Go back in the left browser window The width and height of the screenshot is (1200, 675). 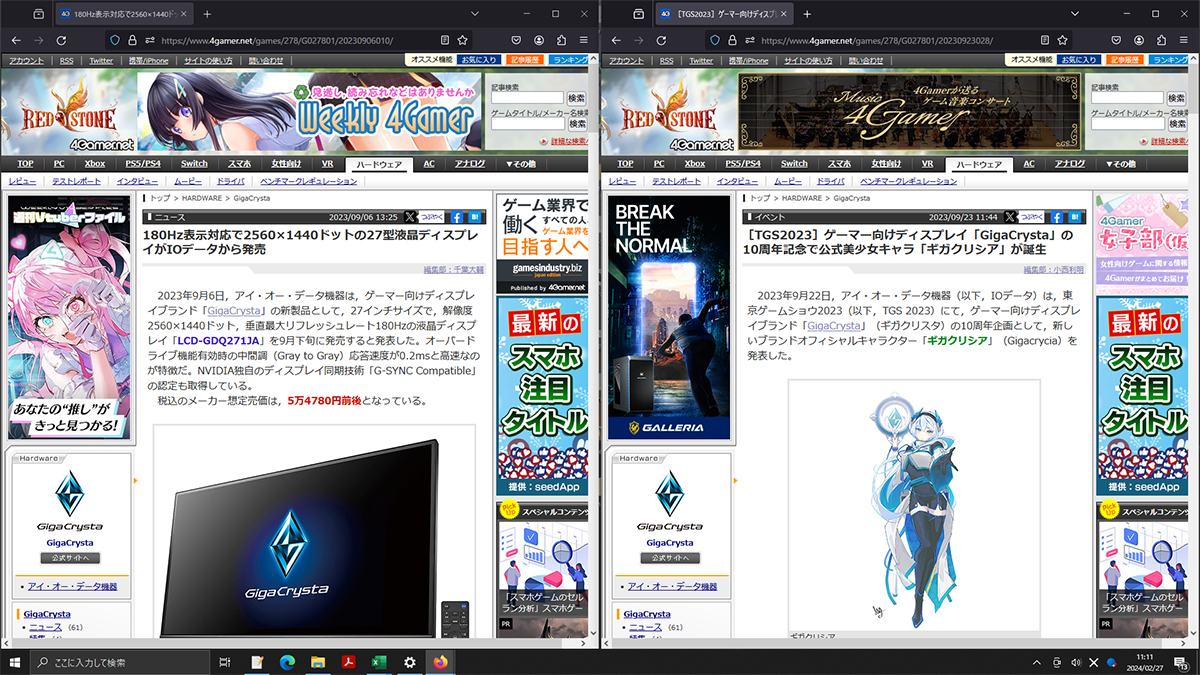[14, 40]
